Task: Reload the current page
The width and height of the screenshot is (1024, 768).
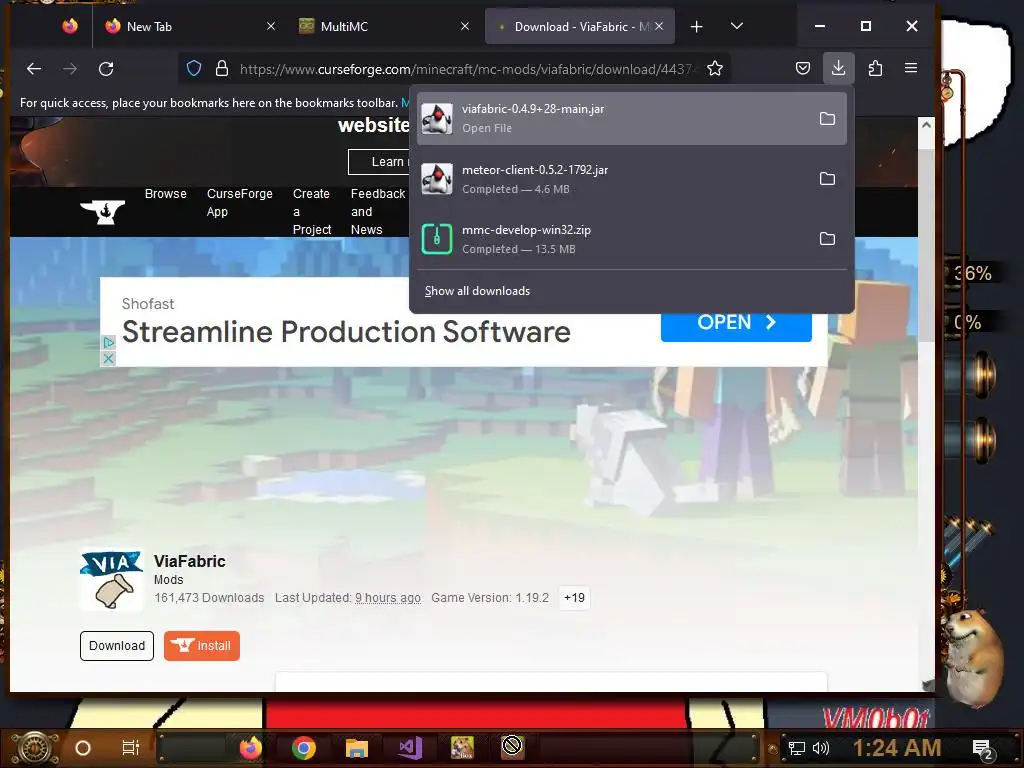Action: 106,69
